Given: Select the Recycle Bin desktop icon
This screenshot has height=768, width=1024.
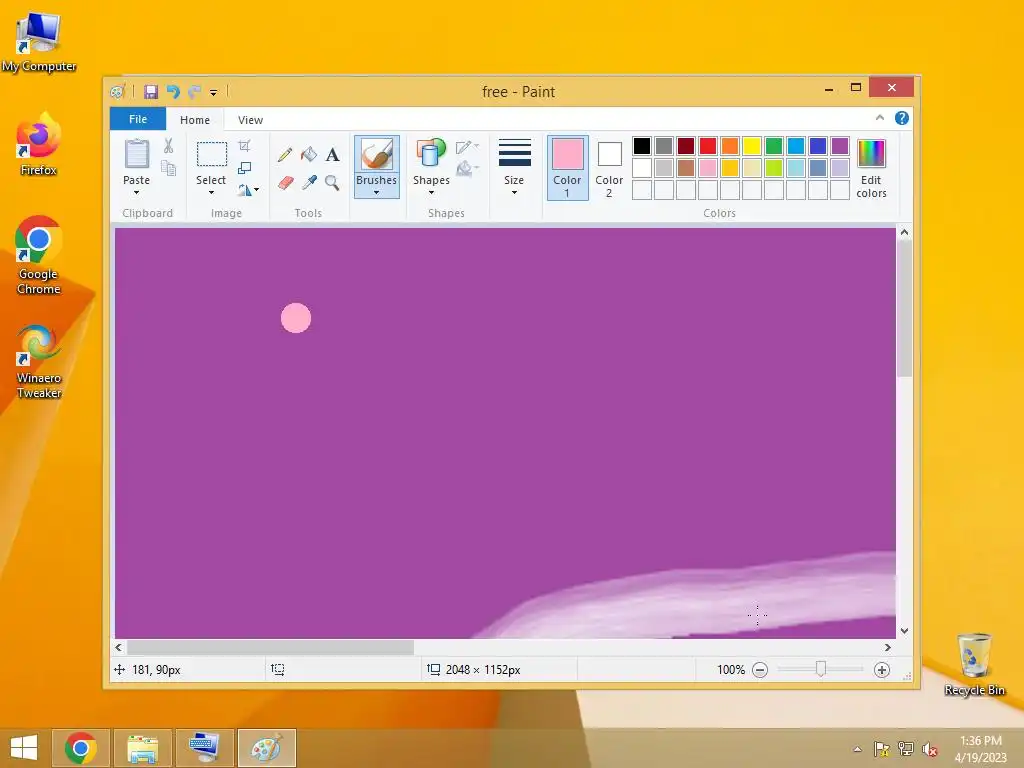Looking at the screenshot, I should (974, 664).
